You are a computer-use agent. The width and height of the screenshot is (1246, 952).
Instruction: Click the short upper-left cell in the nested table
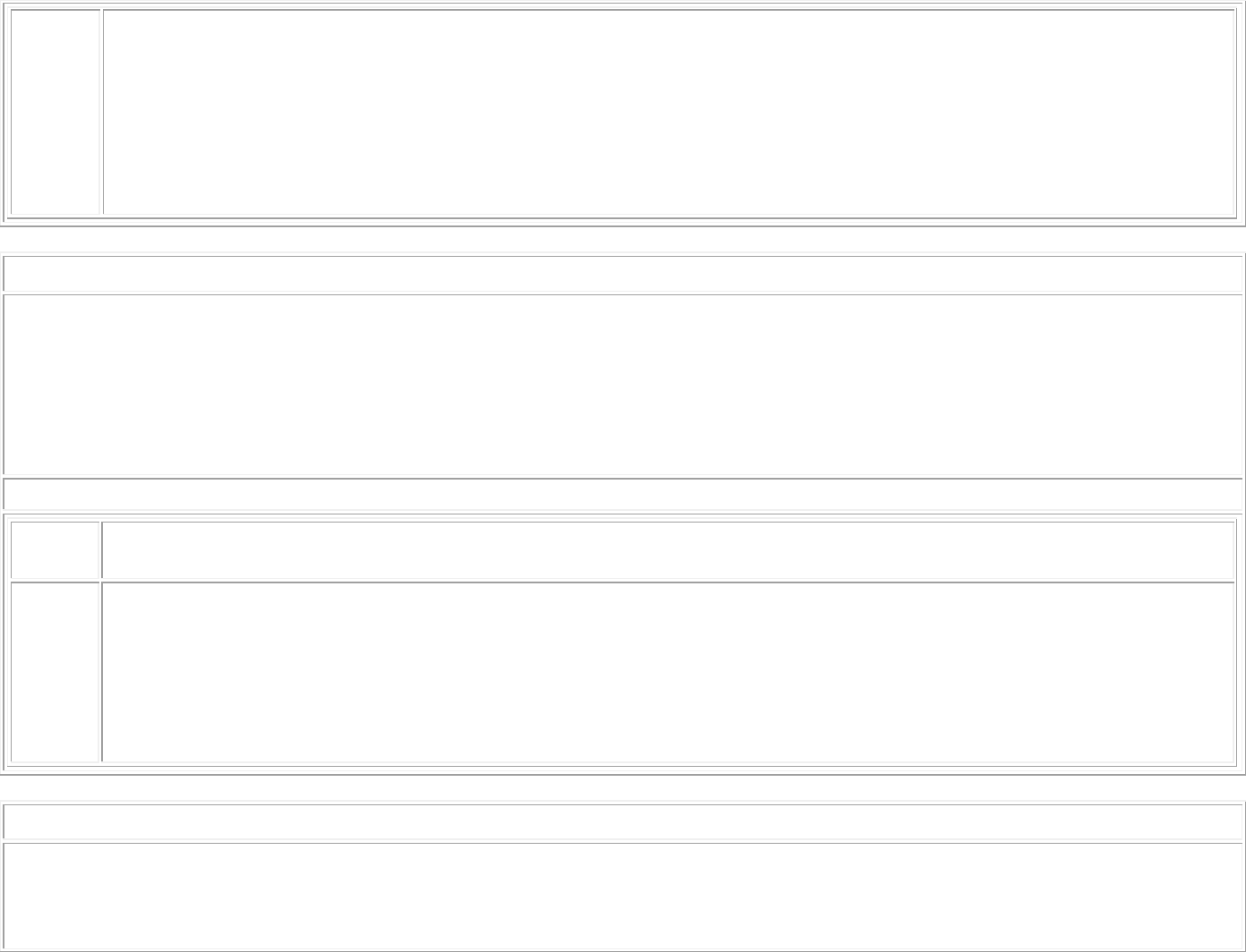(x=55, y=550)
